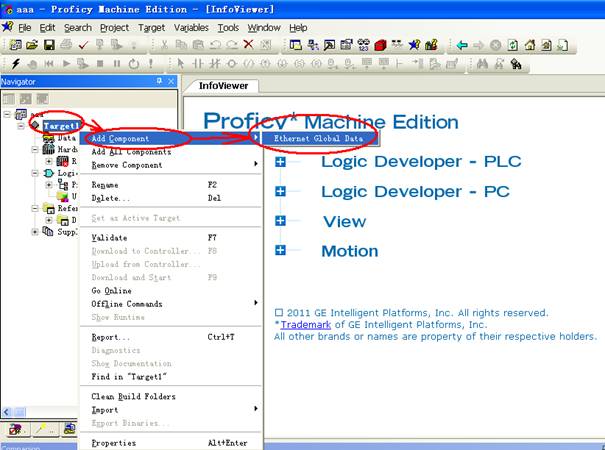This screenshot has width=605, height=450.
Task: Expand the Motion section in InfoViewer
Action: 280,251
